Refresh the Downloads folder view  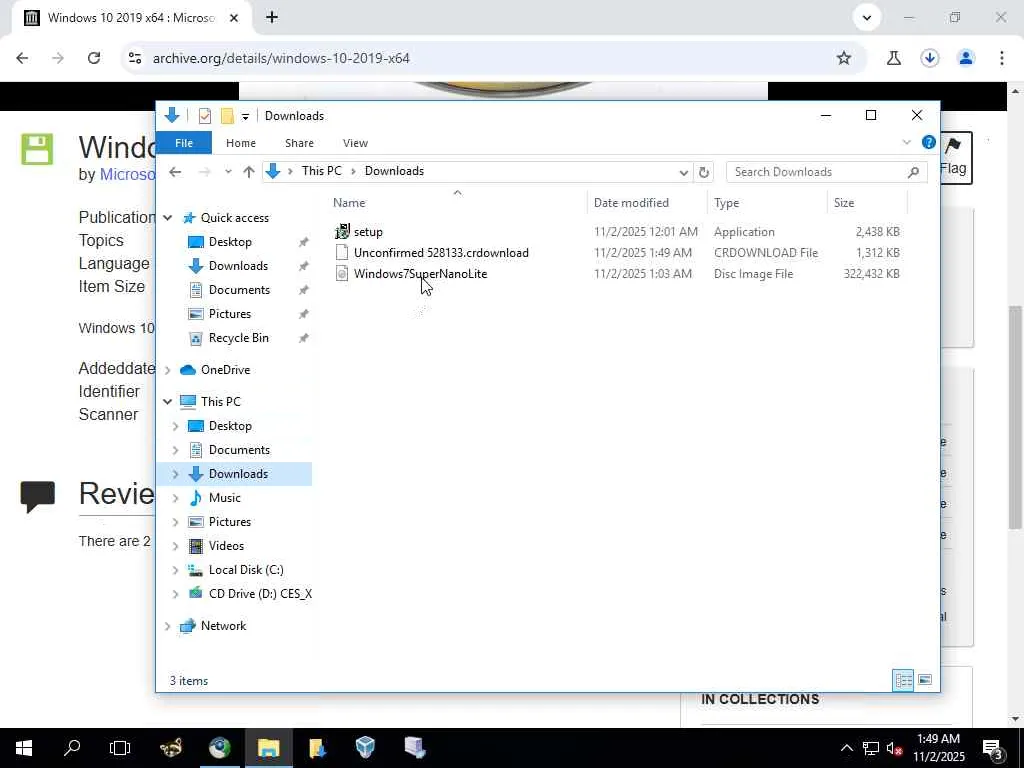coord(703,172)
